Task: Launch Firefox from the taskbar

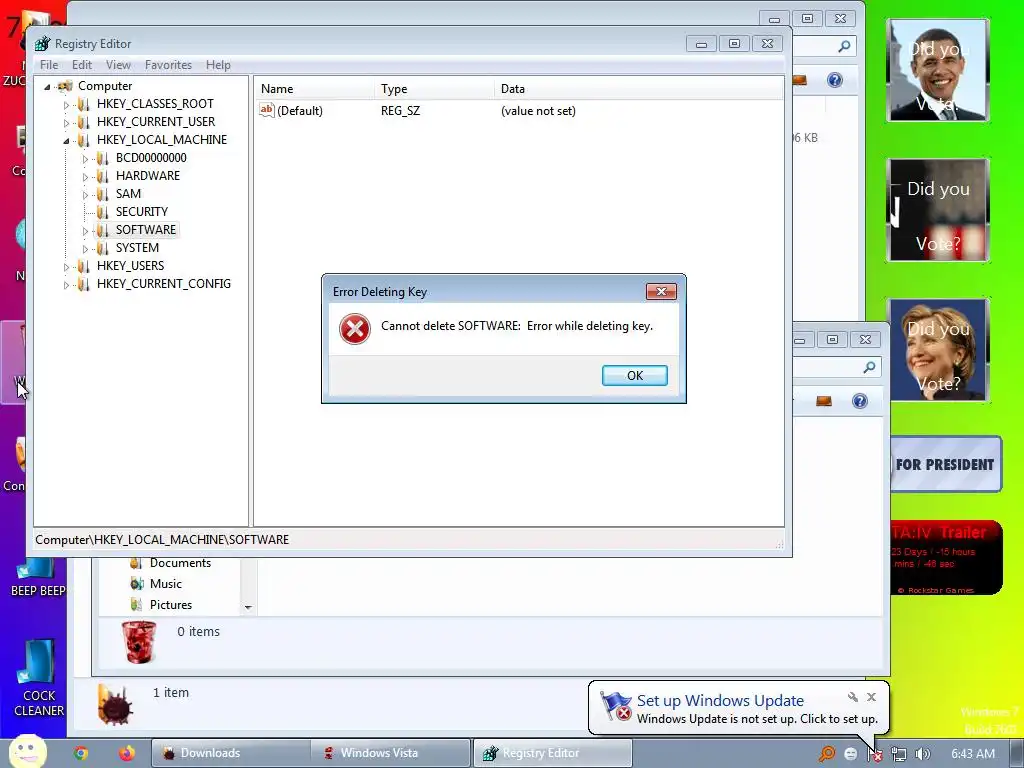Action: coord(127,753)
